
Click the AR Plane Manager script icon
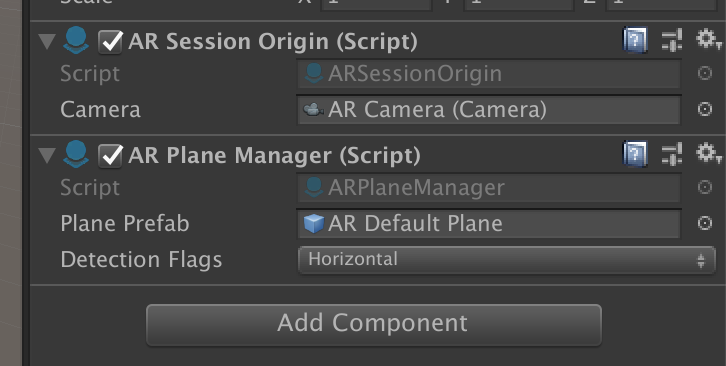[x=75, y=154]
